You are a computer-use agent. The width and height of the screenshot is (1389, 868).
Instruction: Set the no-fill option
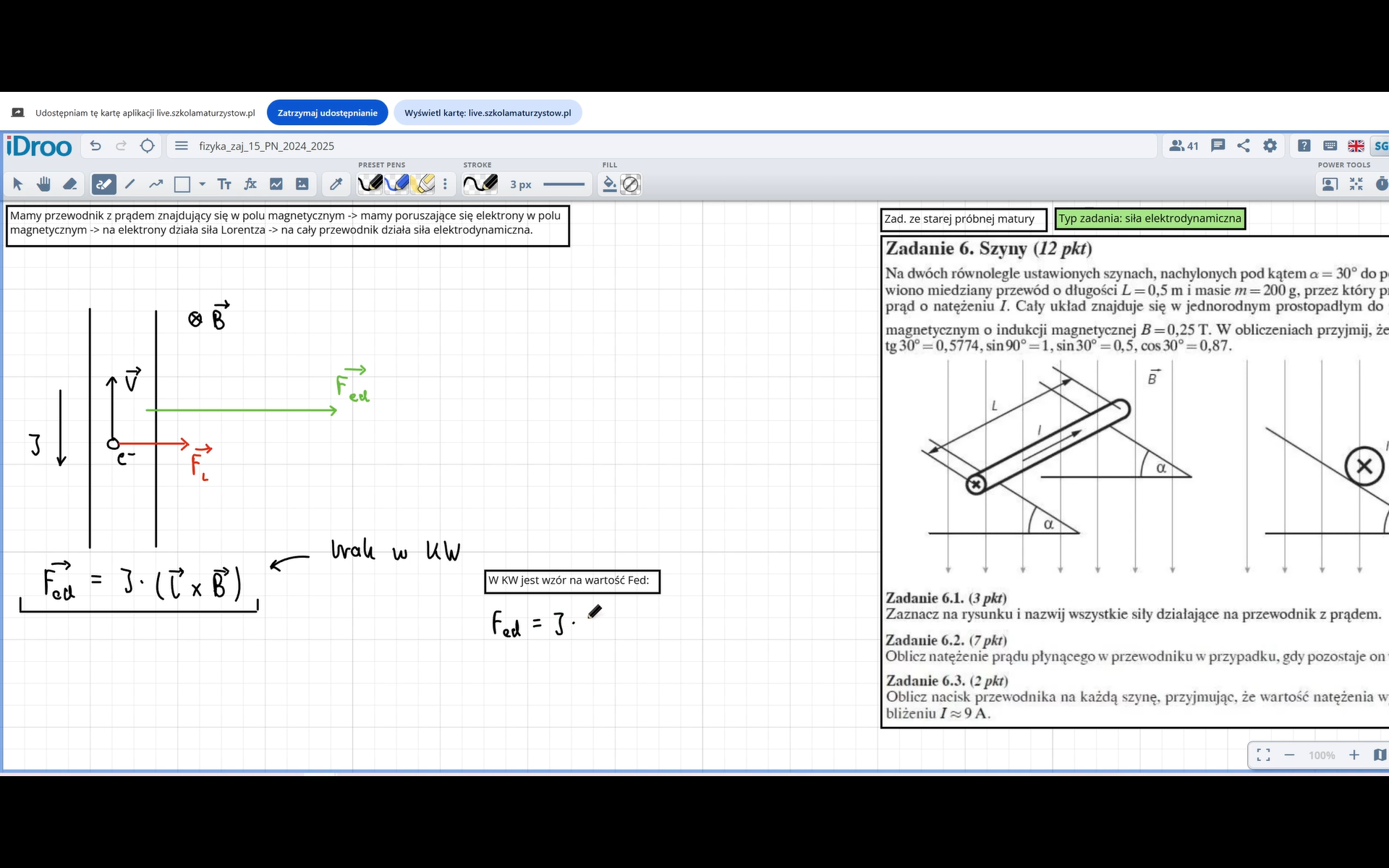click(x=631, y=184)
